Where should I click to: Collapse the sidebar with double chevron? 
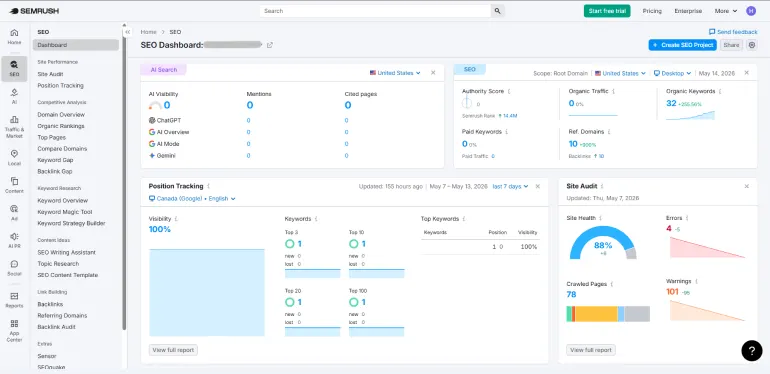(x=128, y=32)
